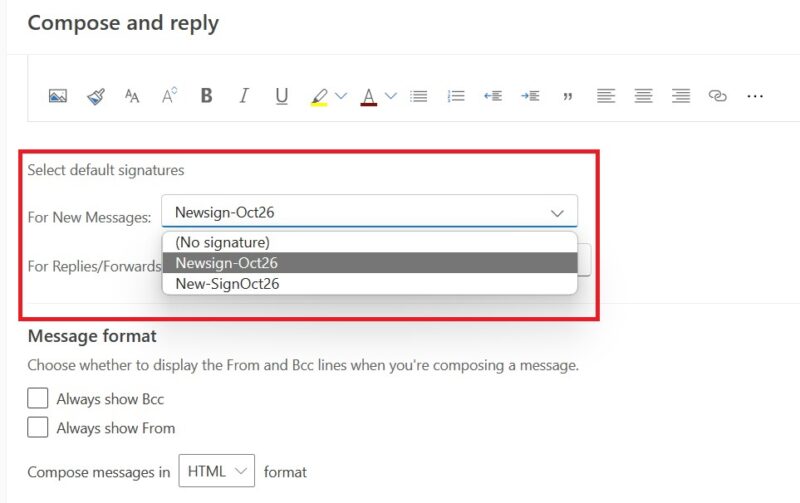This screenshot has height=503, width=800.
Task: Apply dark red font color
Action: point(369,96)
